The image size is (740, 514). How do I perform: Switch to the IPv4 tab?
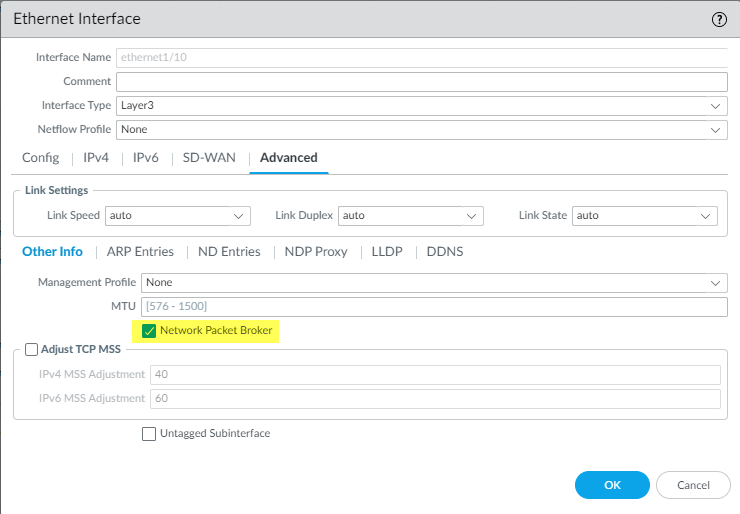[95, 158]
